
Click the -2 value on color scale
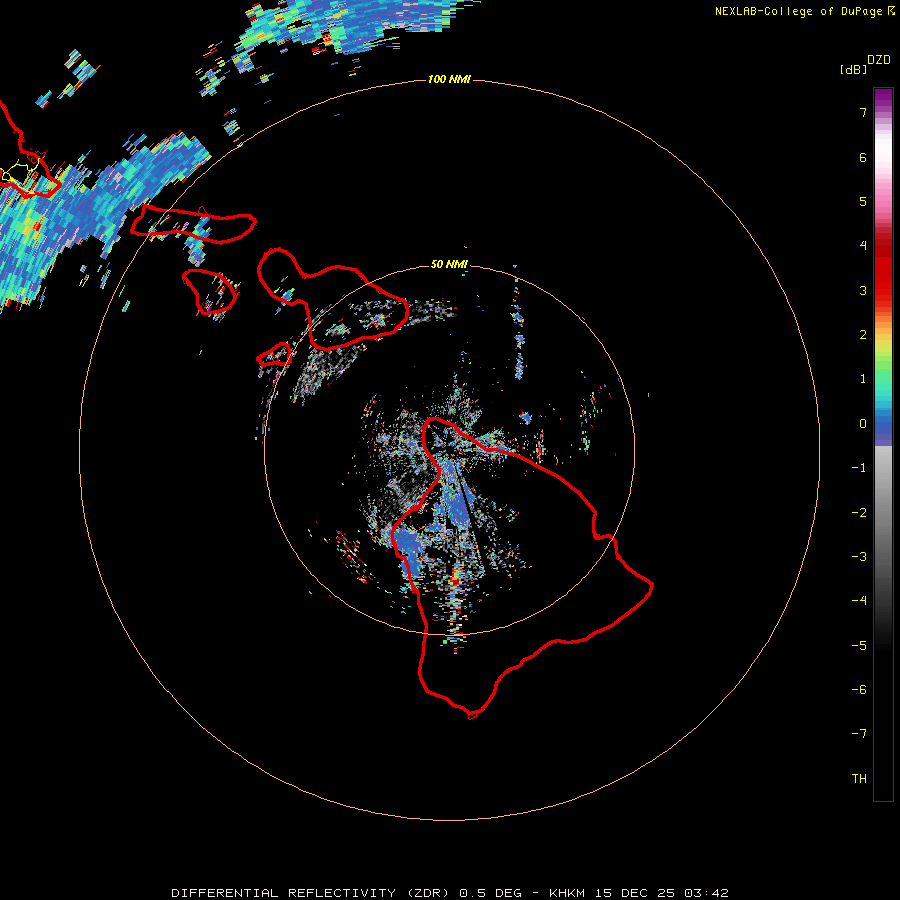tap(859, 513)
